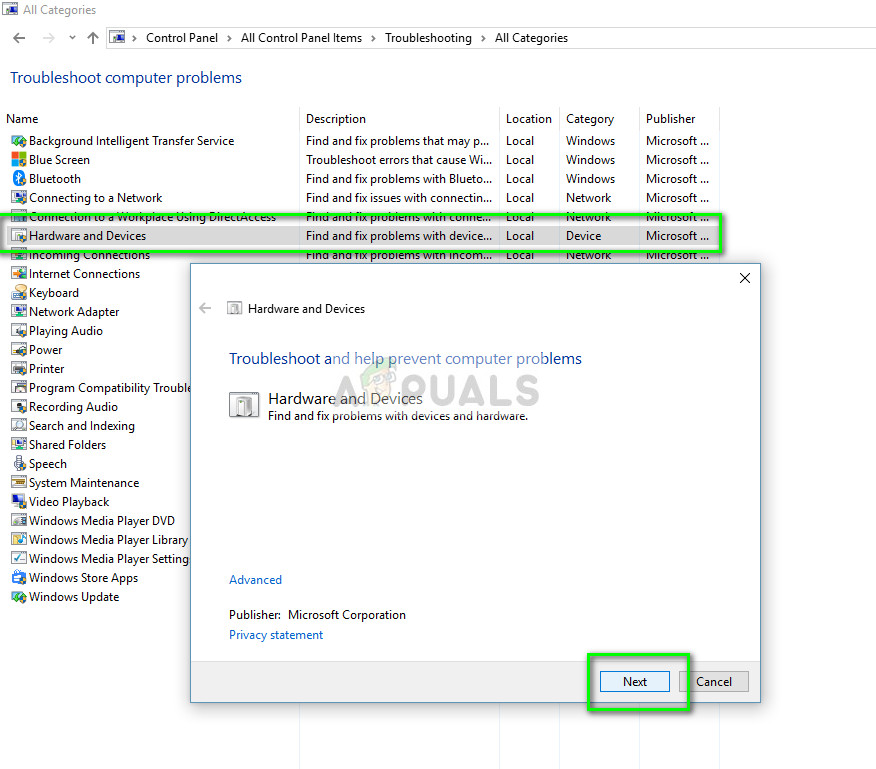The image size is (876, 769).
Task: Select the Incoming Connections list entry
Action: [x=89, y=256]
